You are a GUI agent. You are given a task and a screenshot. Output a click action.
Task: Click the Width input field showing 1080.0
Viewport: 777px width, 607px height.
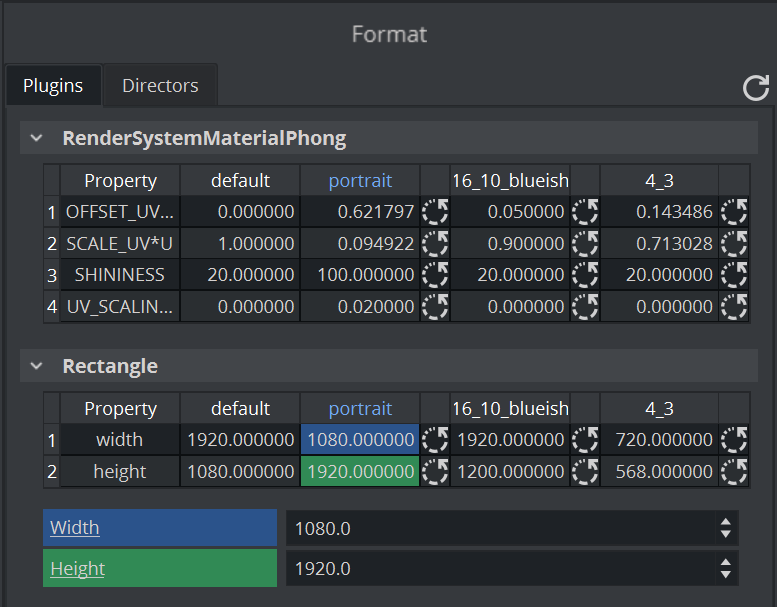pyautogui.click(x=500, y=528)
